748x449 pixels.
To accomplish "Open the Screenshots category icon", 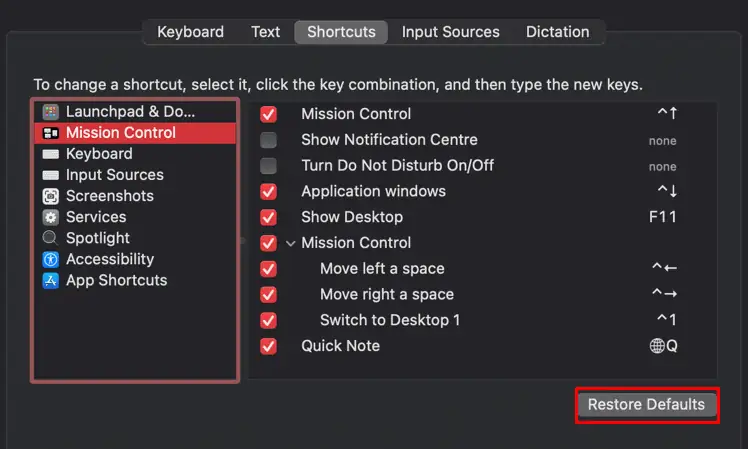I will coord(51,196).
